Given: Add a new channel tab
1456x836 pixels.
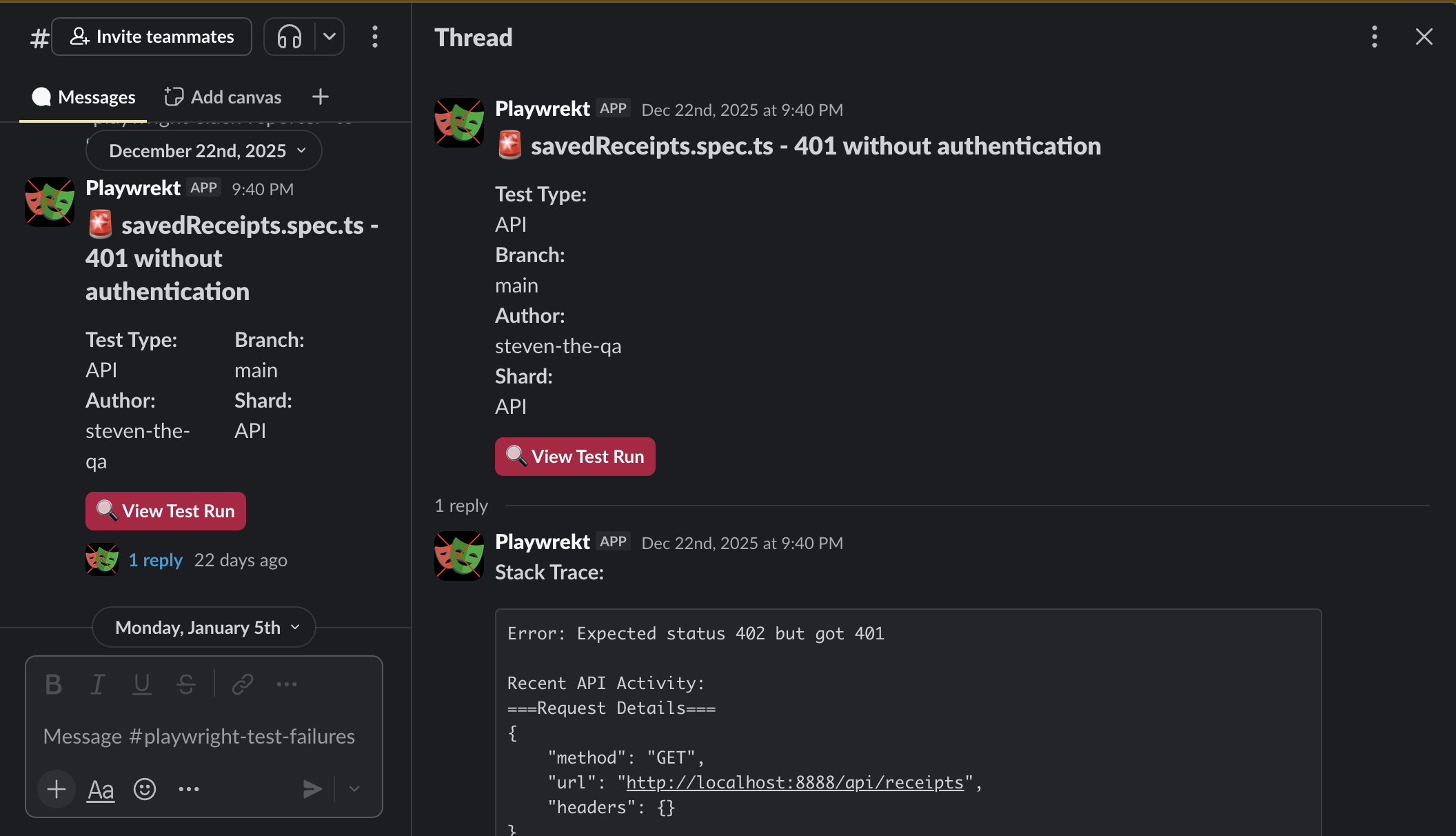Looking at the screenshot, I should pyautogui.click(x=320, y=97).
